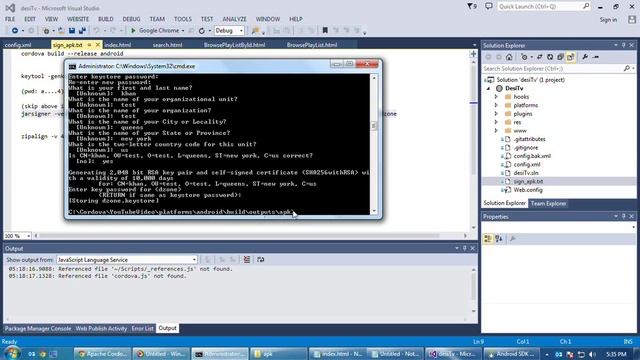Open the ANALYZE menu

(x=234, y=19)
